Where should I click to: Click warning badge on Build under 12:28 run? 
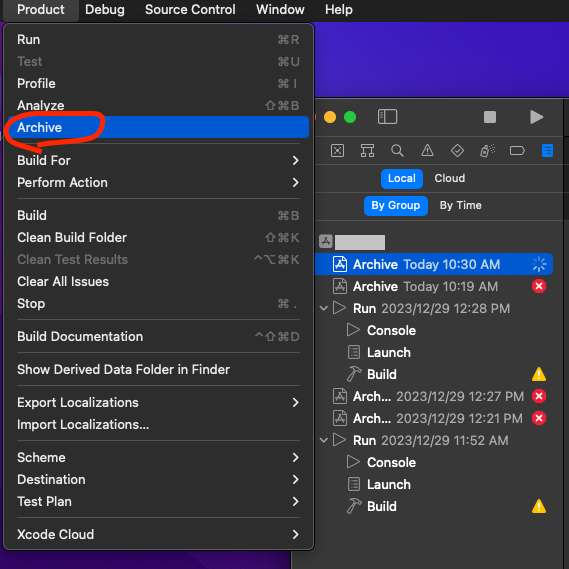[539, 374]
